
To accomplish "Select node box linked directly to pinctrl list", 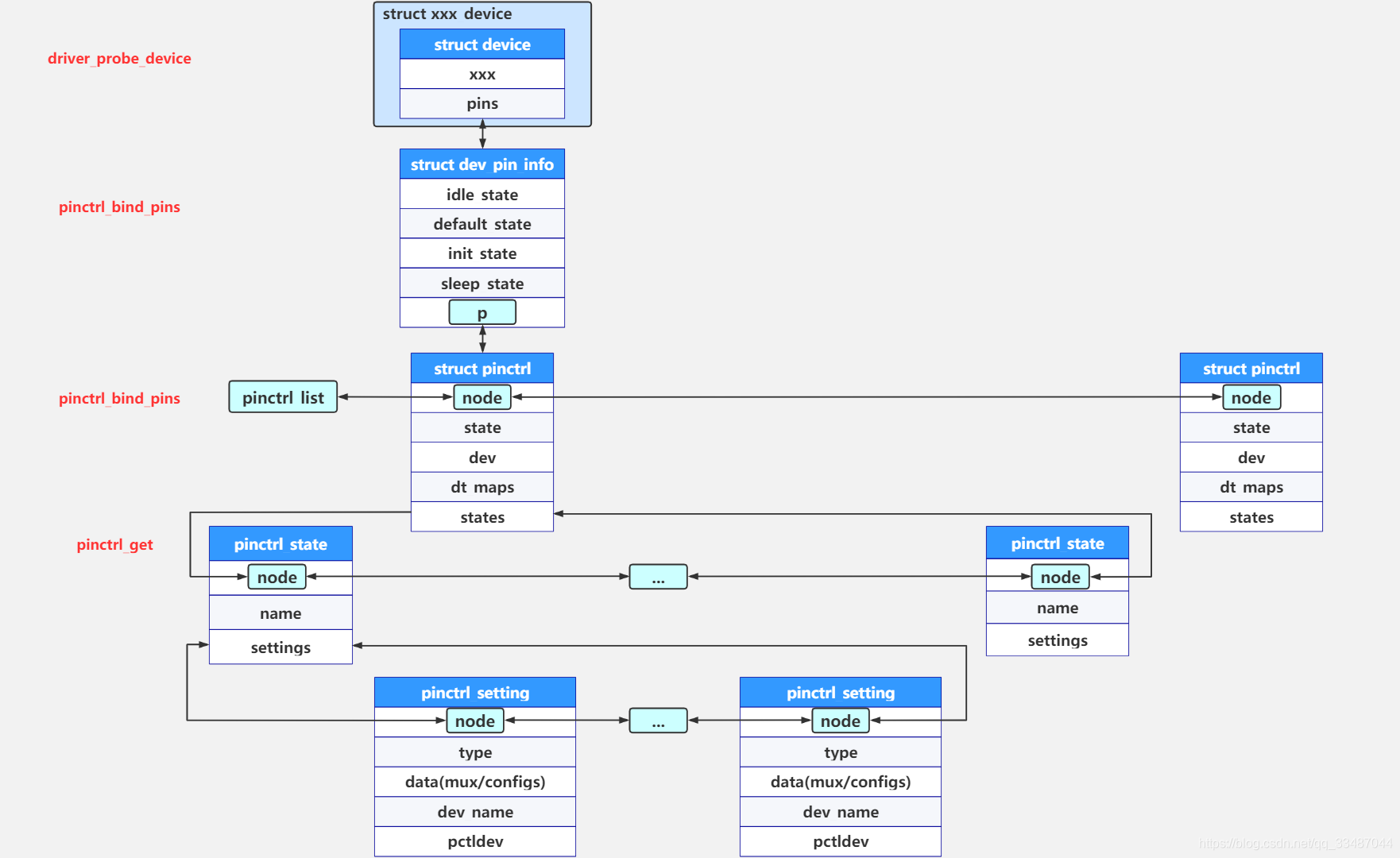I will [481, 398].
